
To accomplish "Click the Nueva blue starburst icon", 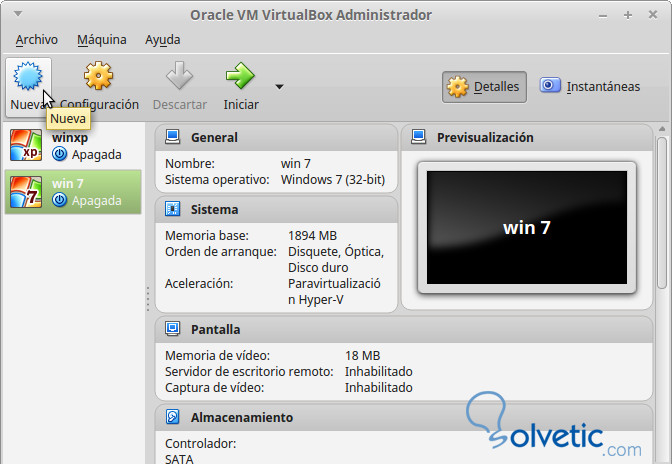I will [x=28, y=76].
